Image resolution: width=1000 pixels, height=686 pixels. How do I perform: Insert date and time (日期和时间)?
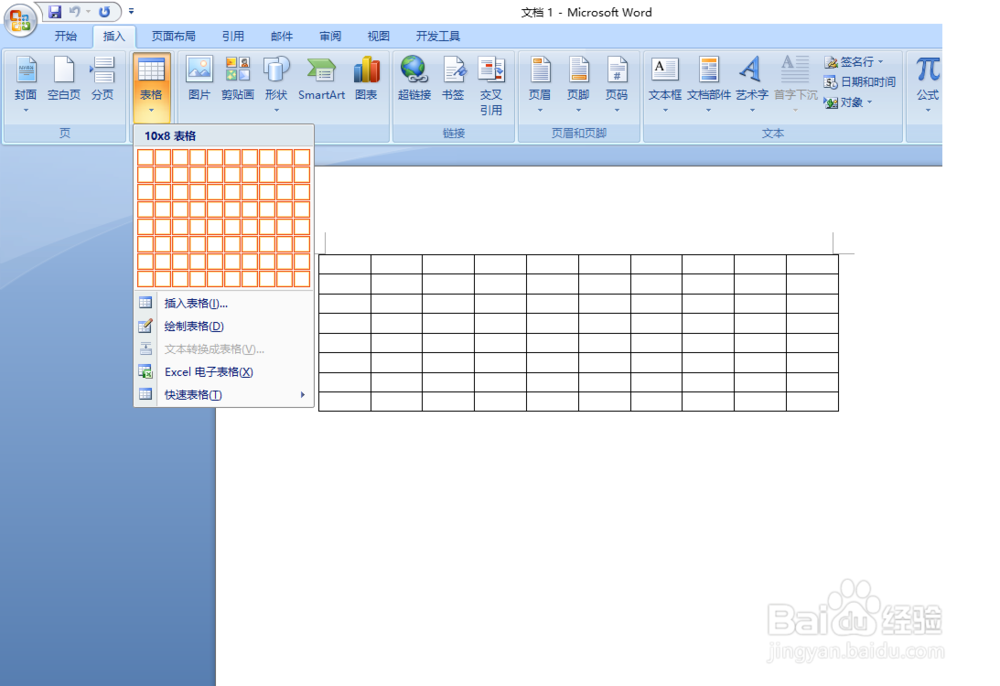(x=860, y=82)
